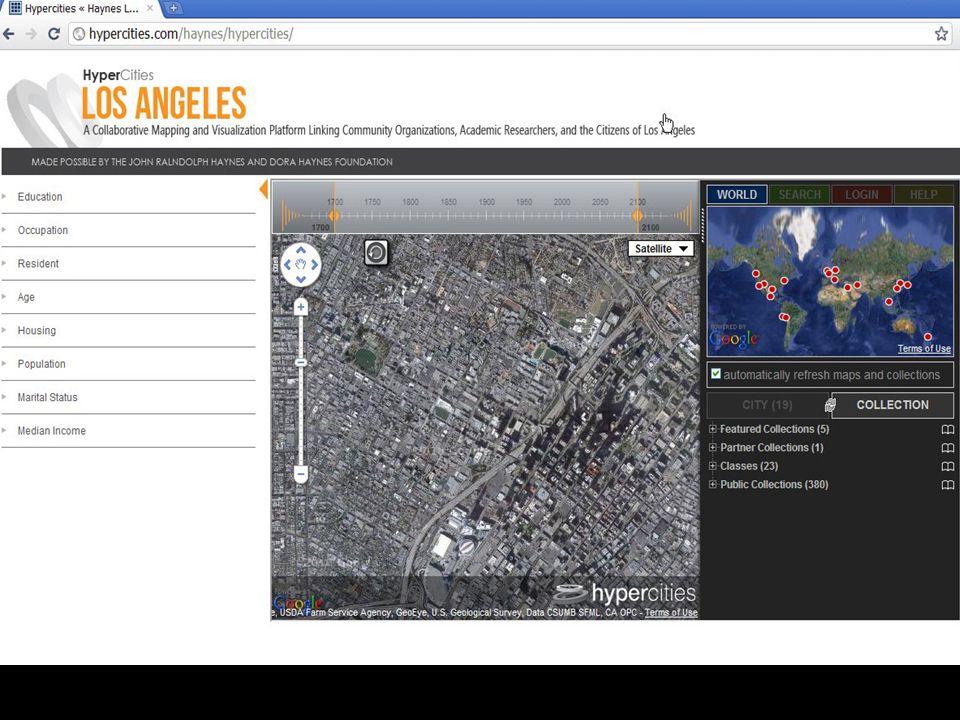Open book icon for Classes
This screenshot has height=720, width=960.
point(947,467)
